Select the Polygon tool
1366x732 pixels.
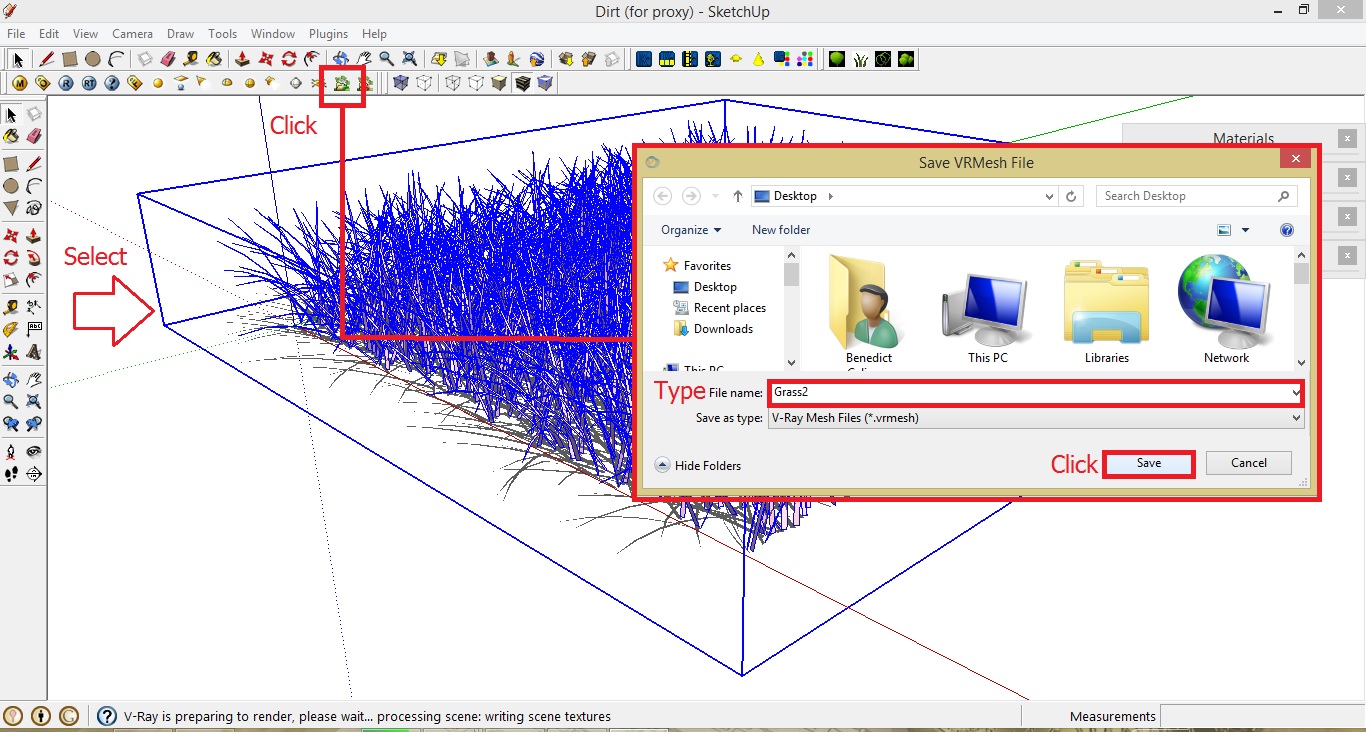coord(11,208)
